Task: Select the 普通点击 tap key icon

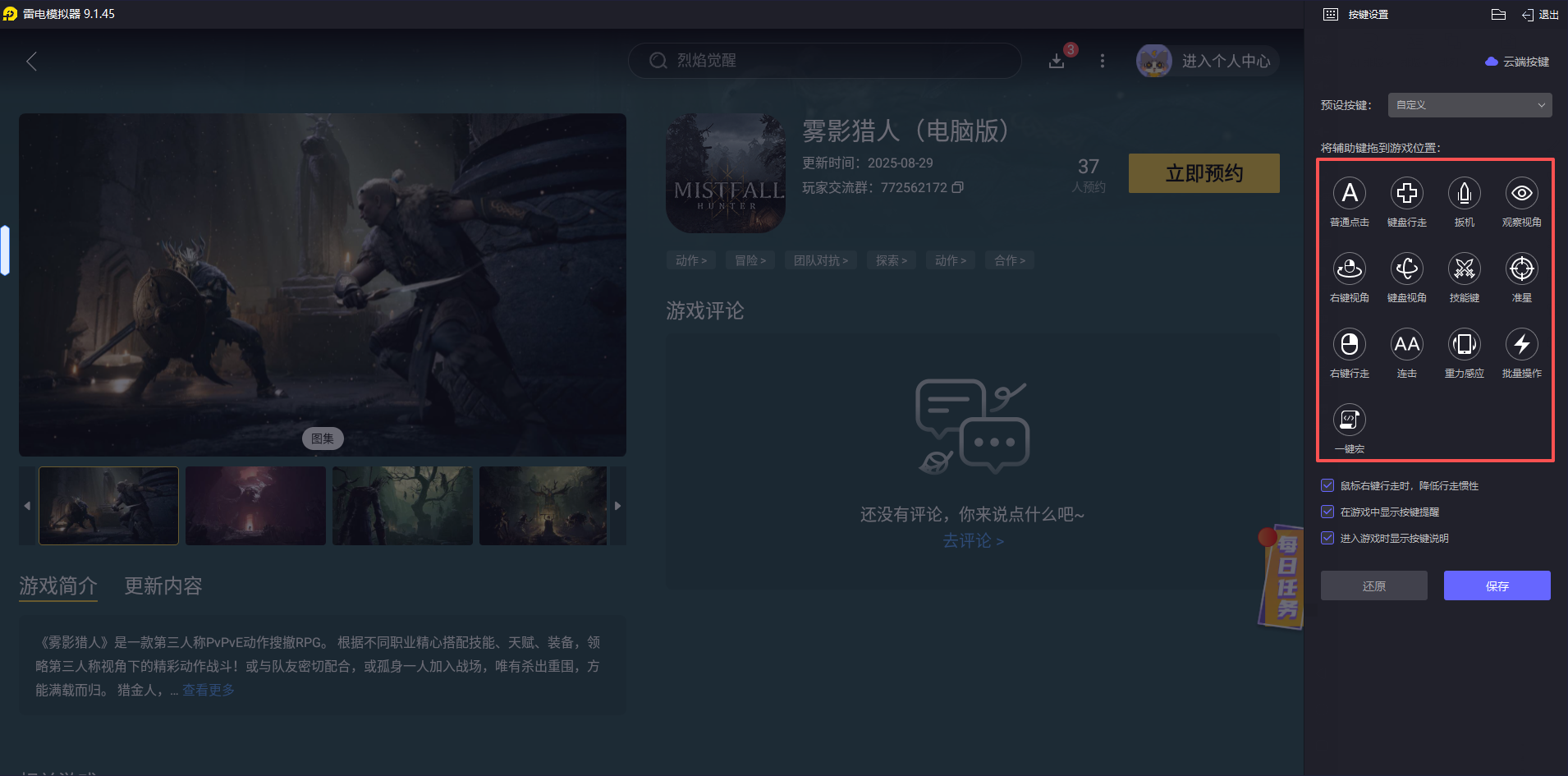Action: 1349,193
